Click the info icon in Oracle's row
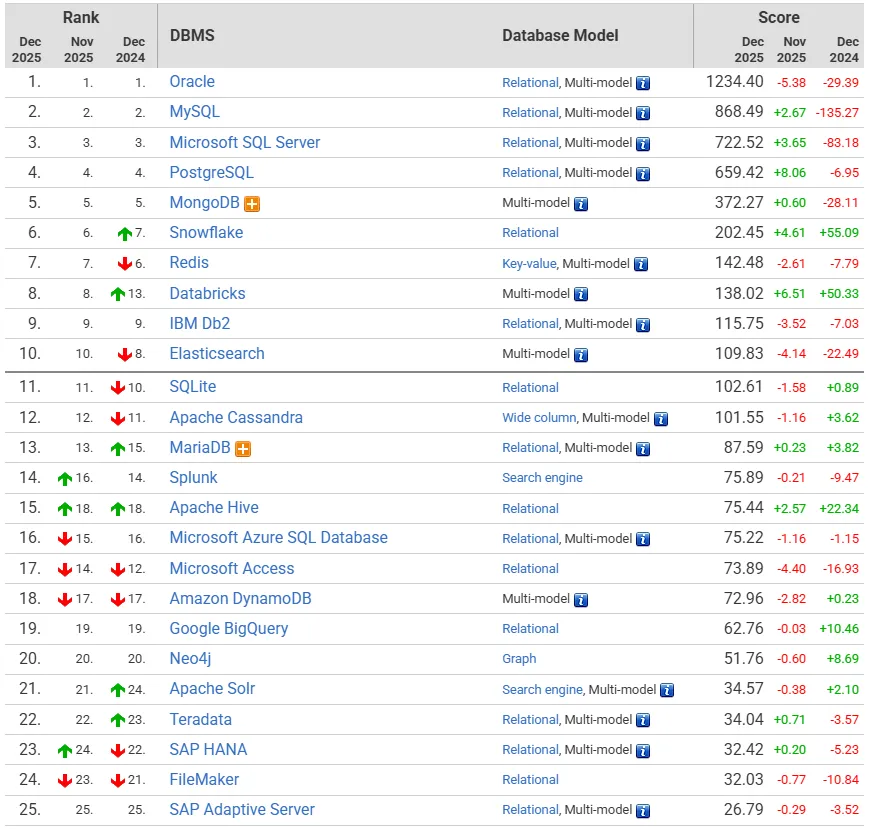The height and width of the screenshot is (829, 869). point(643,83)
